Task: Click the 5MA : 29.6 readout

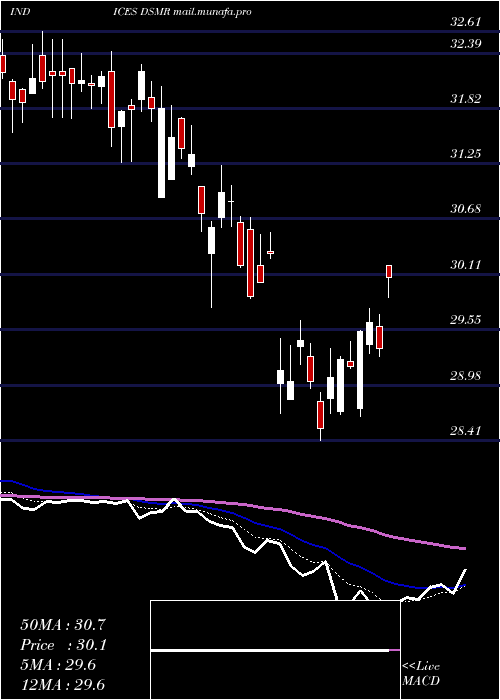Action: (58, 665)
